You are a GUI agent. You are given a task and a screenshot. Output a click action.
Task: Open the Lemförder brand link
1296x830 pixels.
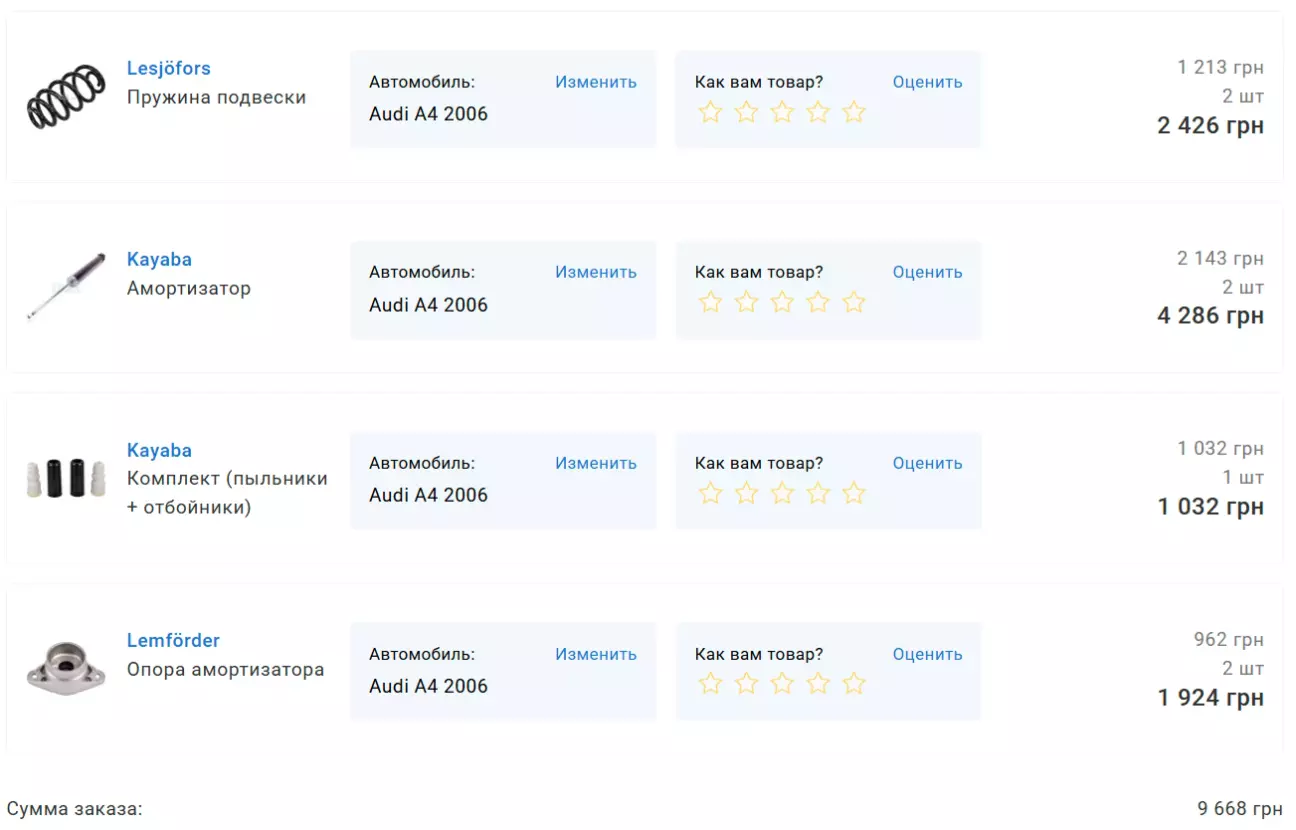(173, 641)
